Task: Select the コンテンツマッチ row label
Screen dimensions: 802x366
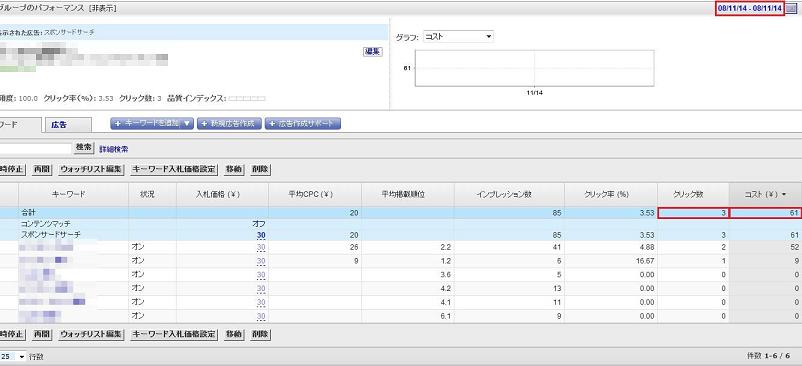Action: click(x=46, y=224)
